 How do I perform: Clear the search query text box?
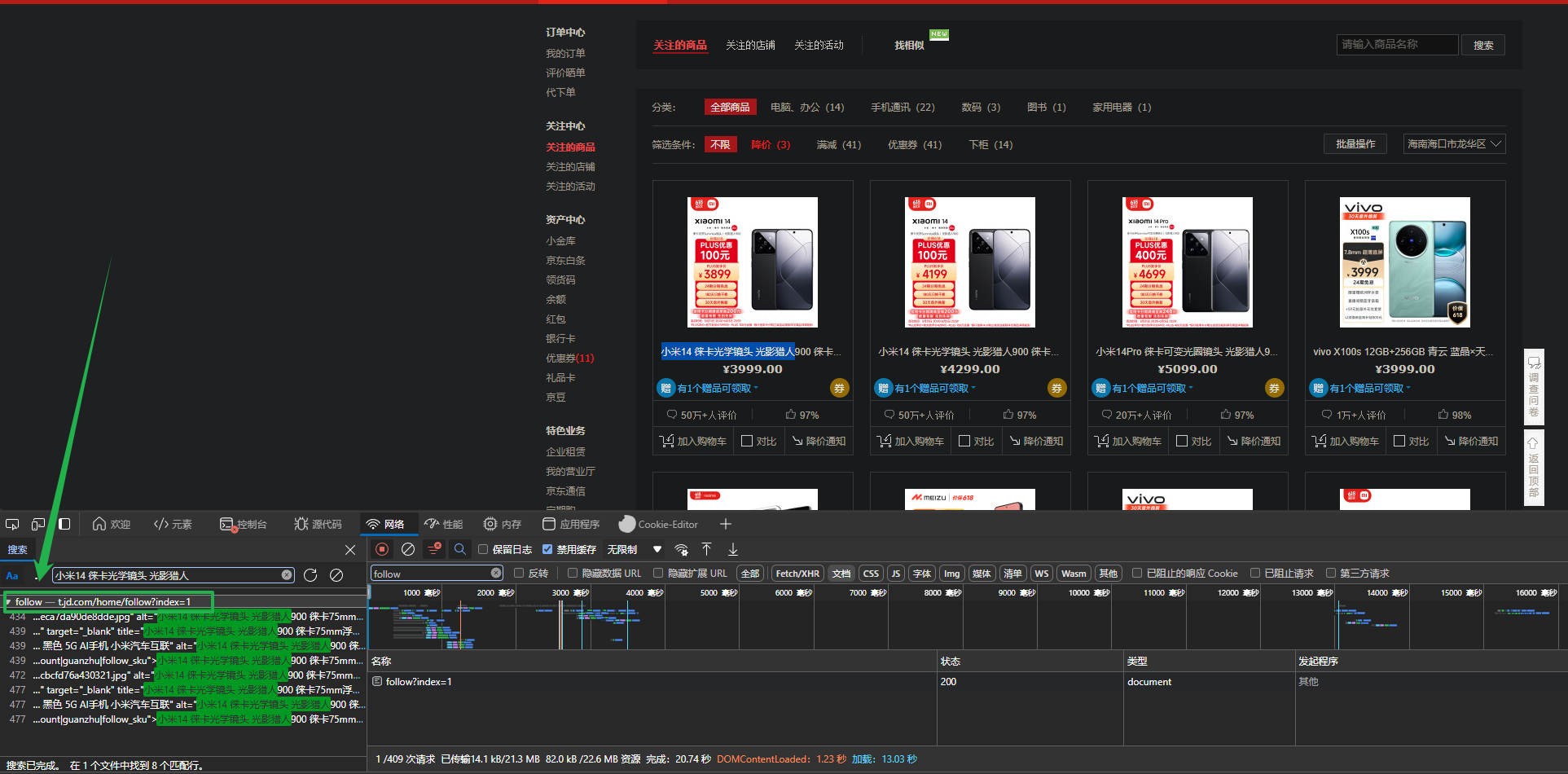pyautogui.click(x=287, y=575)
